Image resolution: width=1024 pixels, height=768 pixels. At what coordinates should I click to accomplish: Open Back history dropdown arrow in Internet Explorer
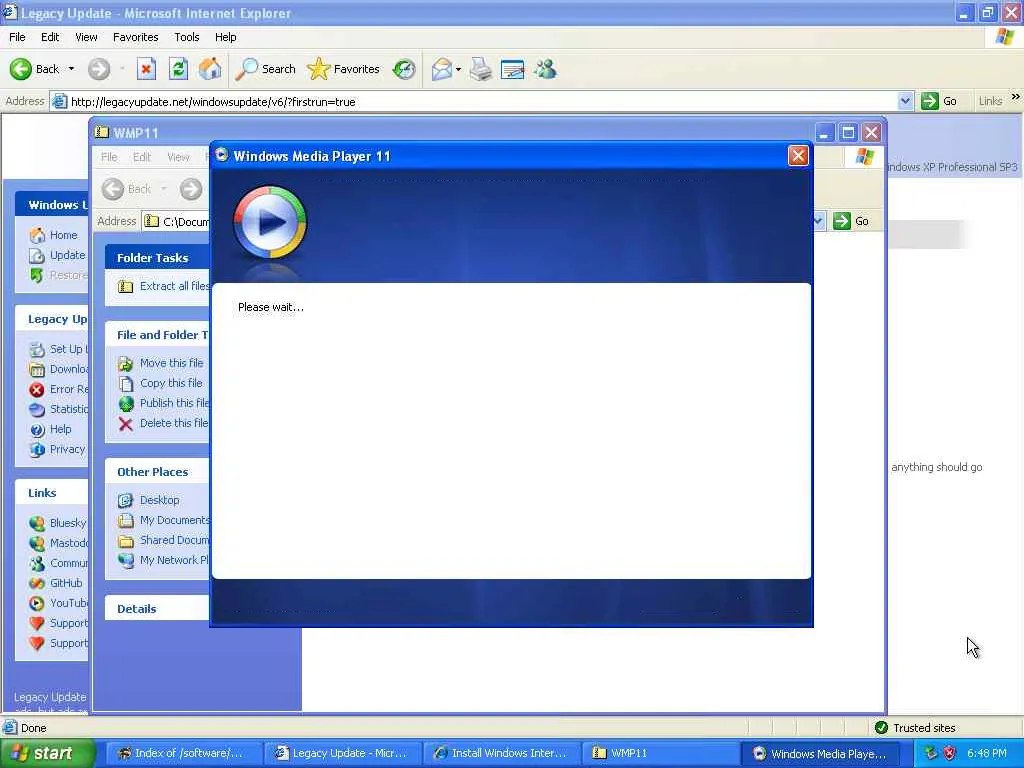(x=71, y=69)
